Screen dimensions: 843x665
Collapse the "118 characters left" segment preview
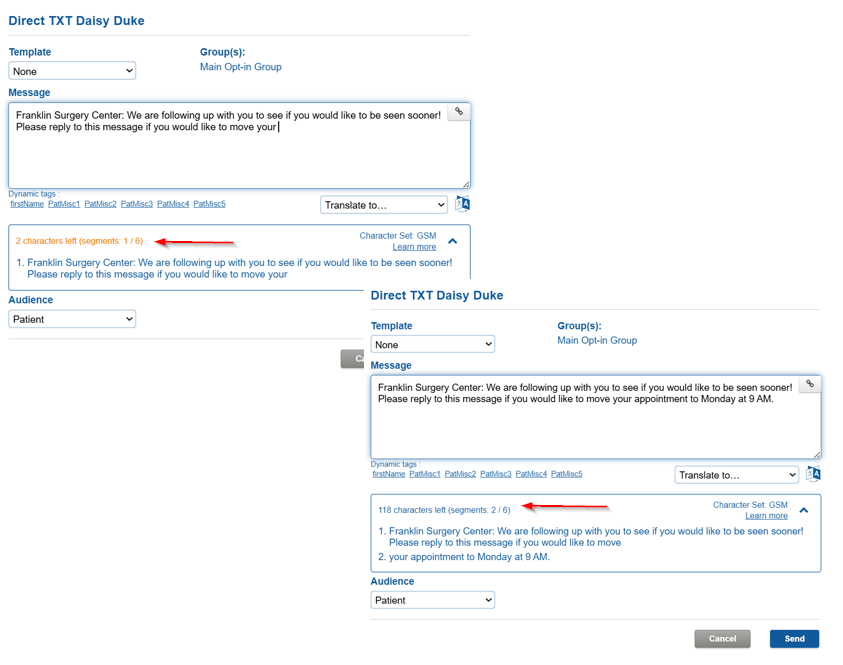point(803,510)
